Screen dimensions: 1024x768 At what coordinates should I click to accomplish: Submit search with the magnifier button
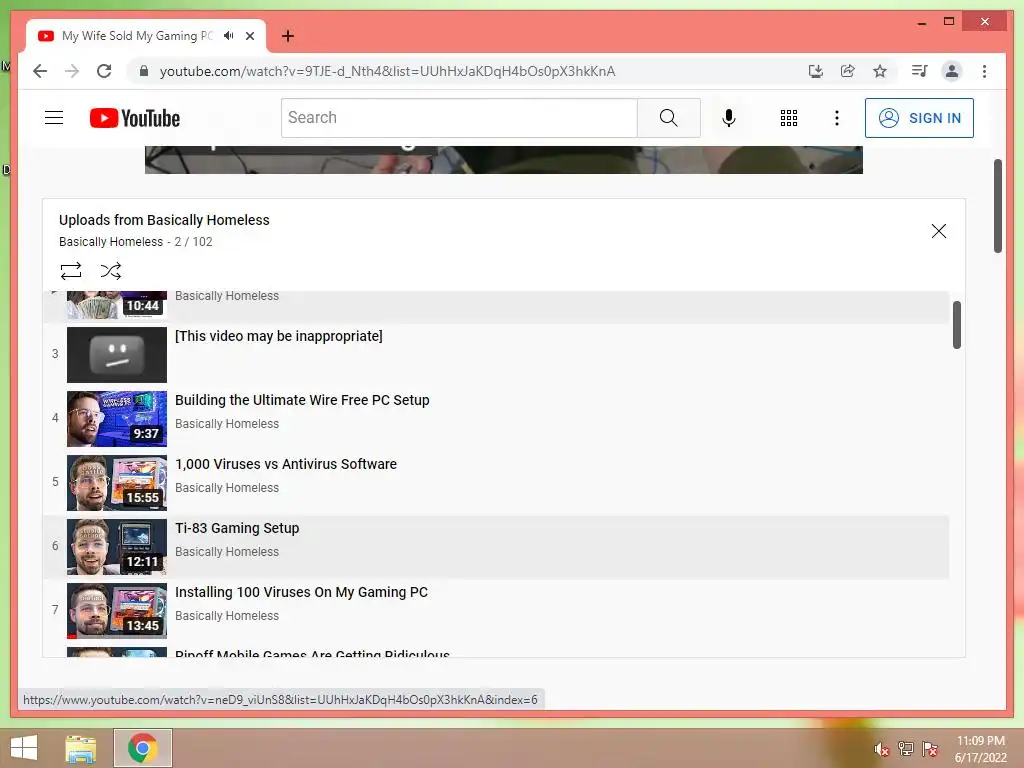669,118
